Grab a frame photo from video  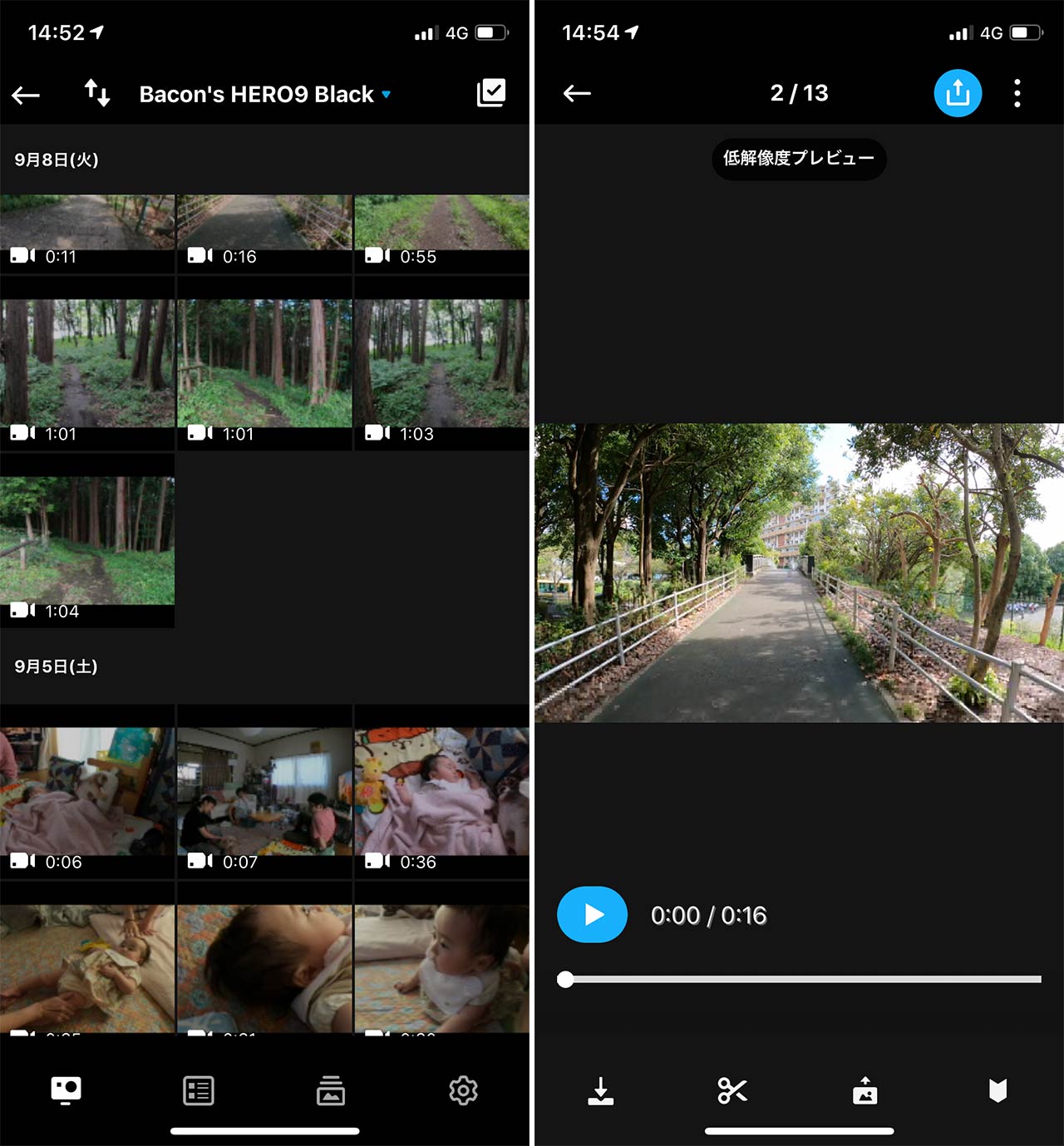coord(865,1091)
